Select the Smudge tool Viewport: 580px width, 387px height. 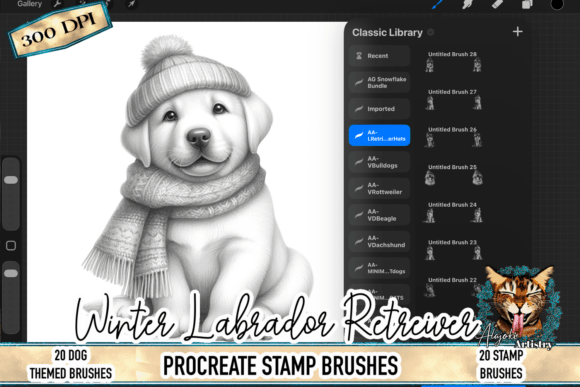468,4
